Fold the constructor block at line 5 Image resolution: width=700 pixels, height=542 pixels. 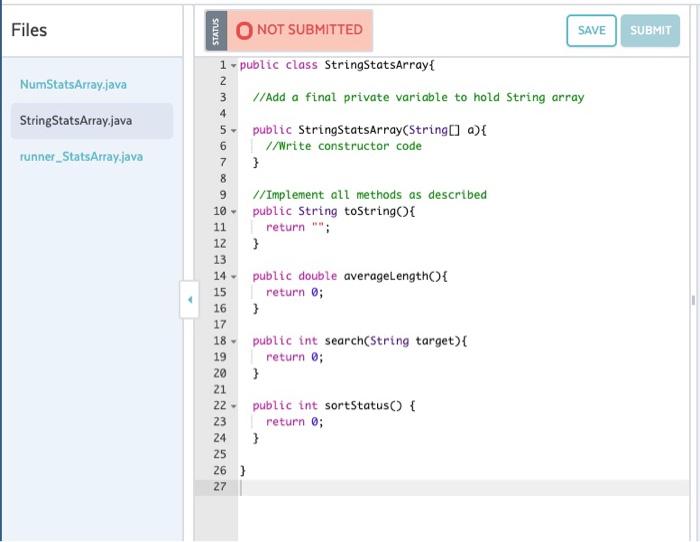pyautogui.click(x=233, y=131)
